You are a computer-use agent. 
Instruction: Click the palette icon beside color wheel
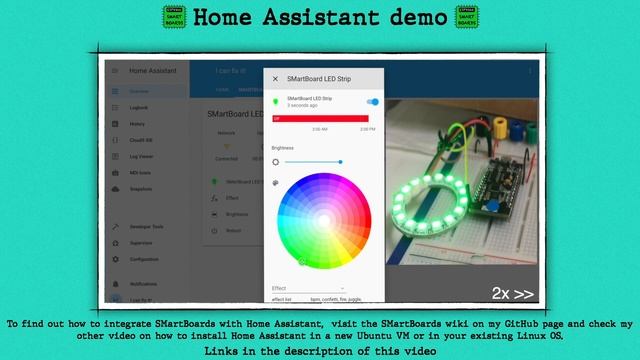pyautogui.click(x=276, y=183)
